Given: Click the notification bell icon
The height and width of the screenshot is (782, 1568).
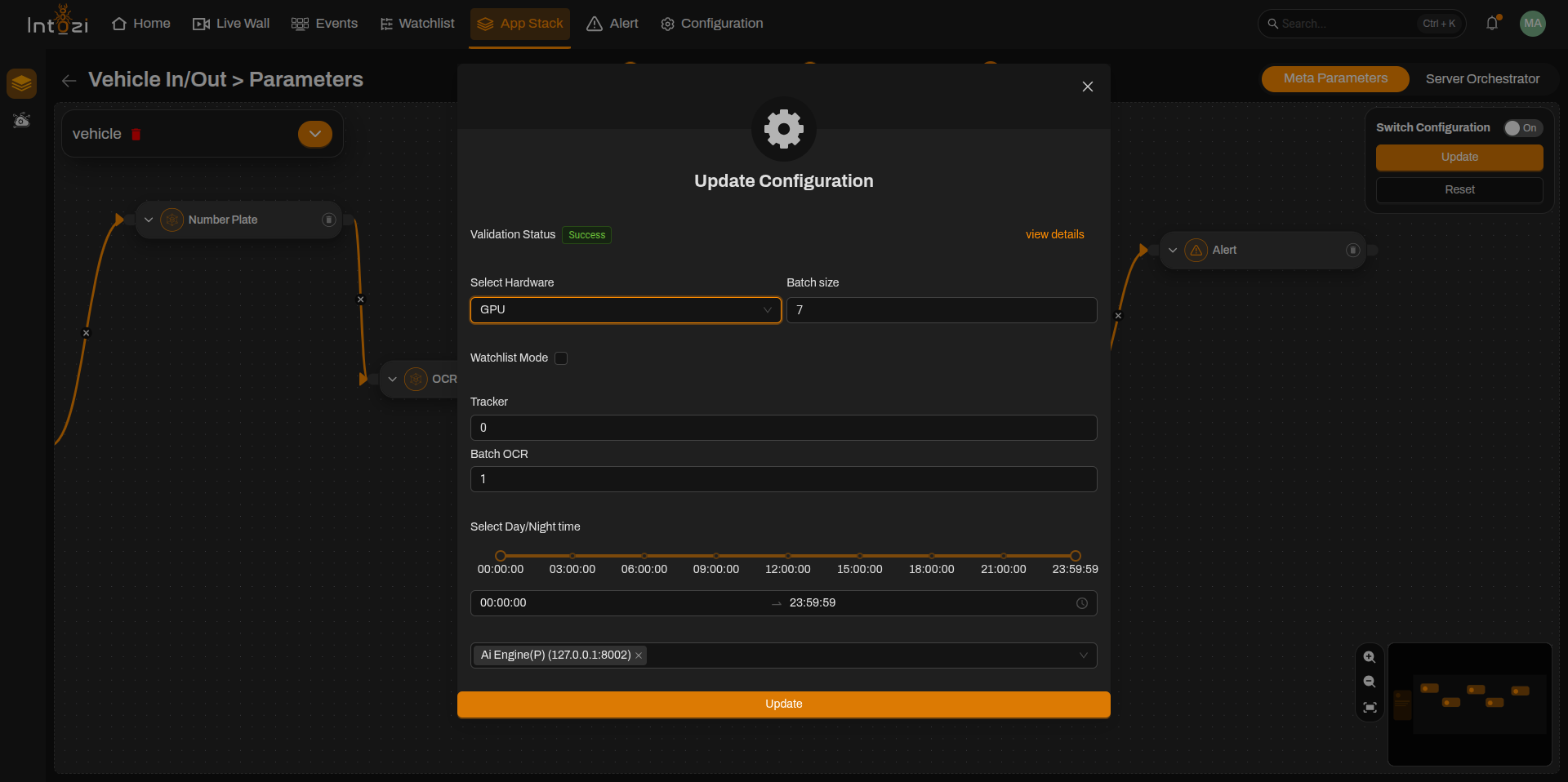Looking at the screenshot, I should coord(1492,24).
